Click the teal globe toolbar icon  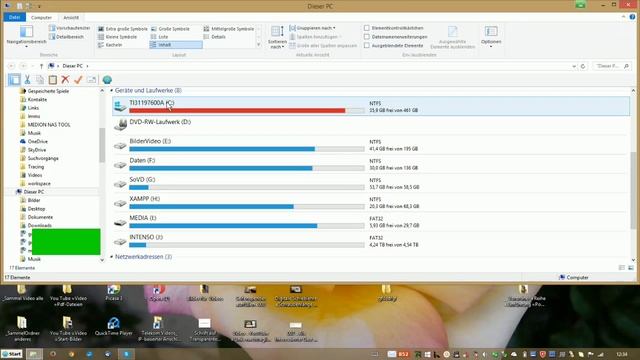[x=107, y=80]
